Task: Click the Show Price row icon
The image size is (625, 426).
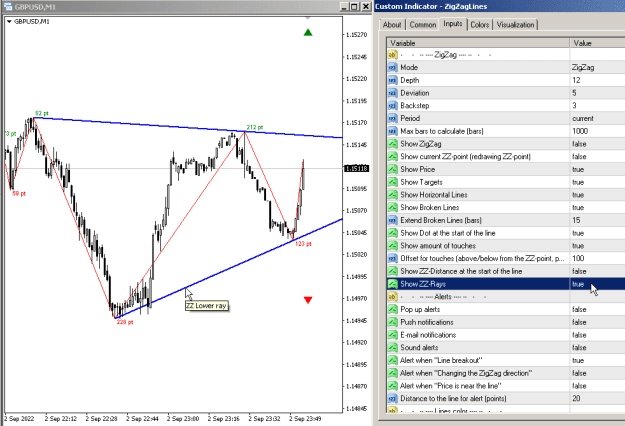Action: (x=393, y=169)
